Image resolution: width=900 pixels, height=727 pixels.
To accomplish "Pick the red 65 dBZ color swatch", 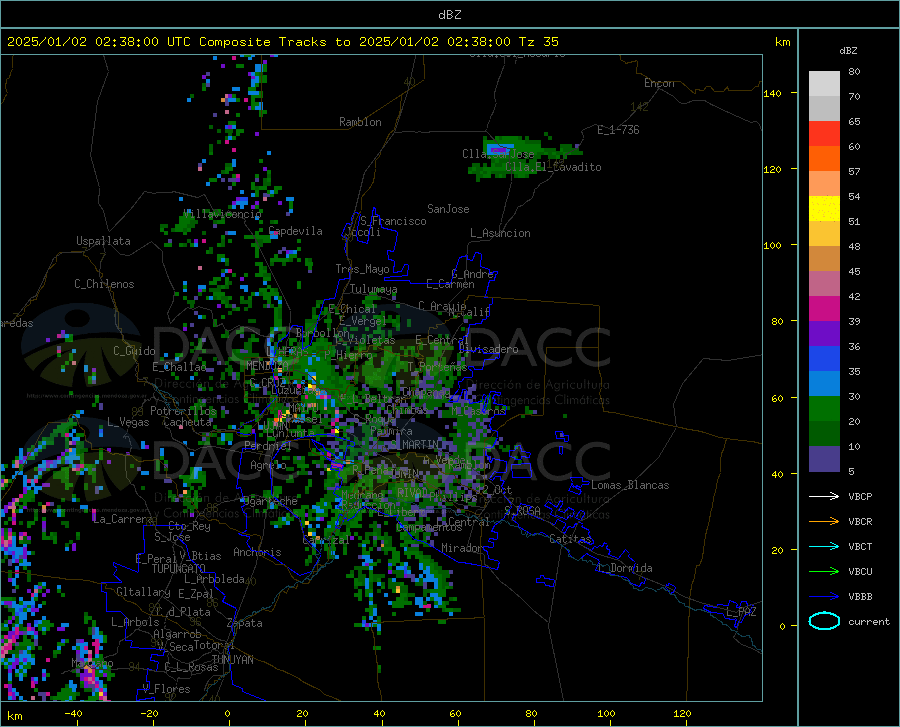I will click(824, 134).
